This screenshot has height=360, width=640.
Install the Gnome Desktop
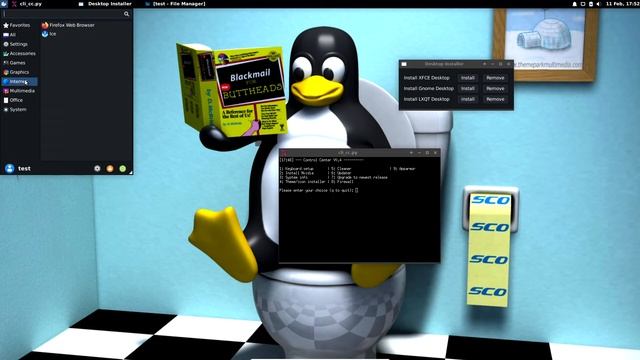[468, 88]
